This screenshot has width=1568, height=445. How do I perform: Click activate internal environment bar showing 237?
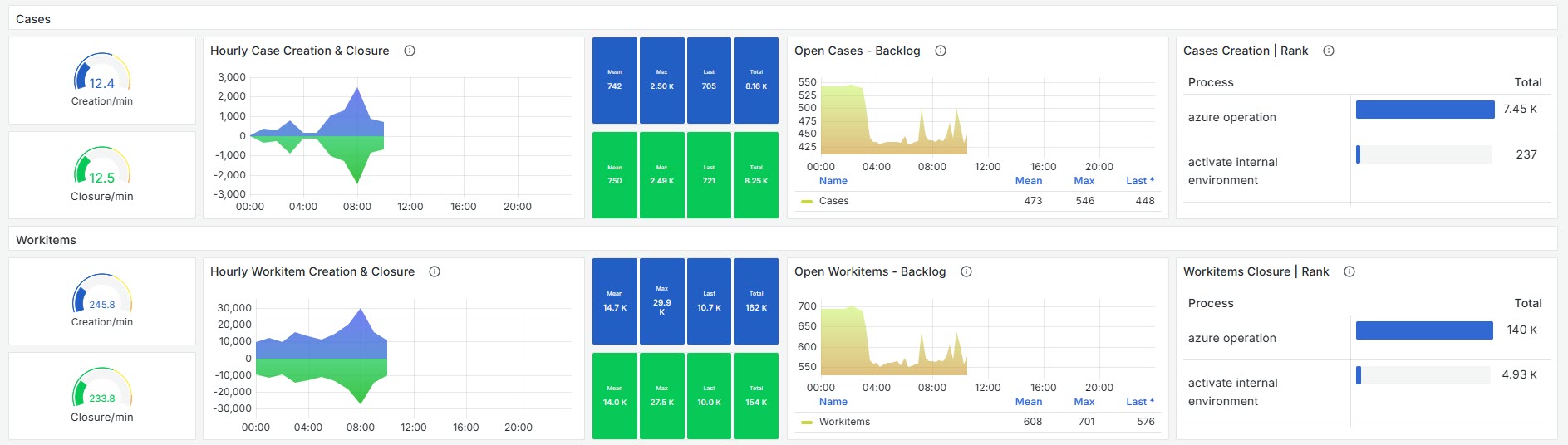pyautogui.click(x=1424, y=154)
